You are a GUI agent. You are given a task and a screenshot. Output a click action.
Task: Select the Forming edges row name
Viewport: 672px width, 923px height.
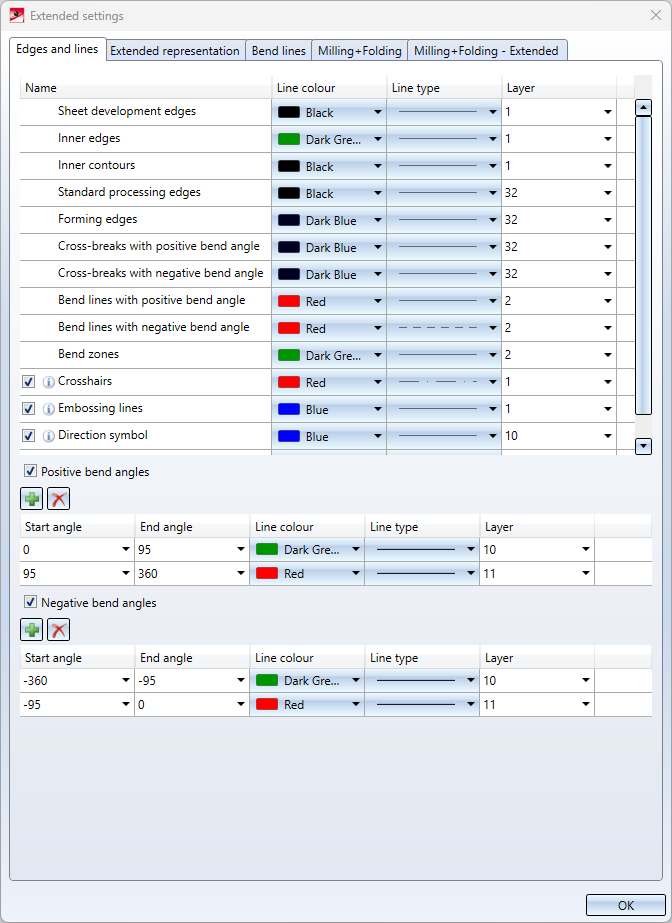(98, 219)
